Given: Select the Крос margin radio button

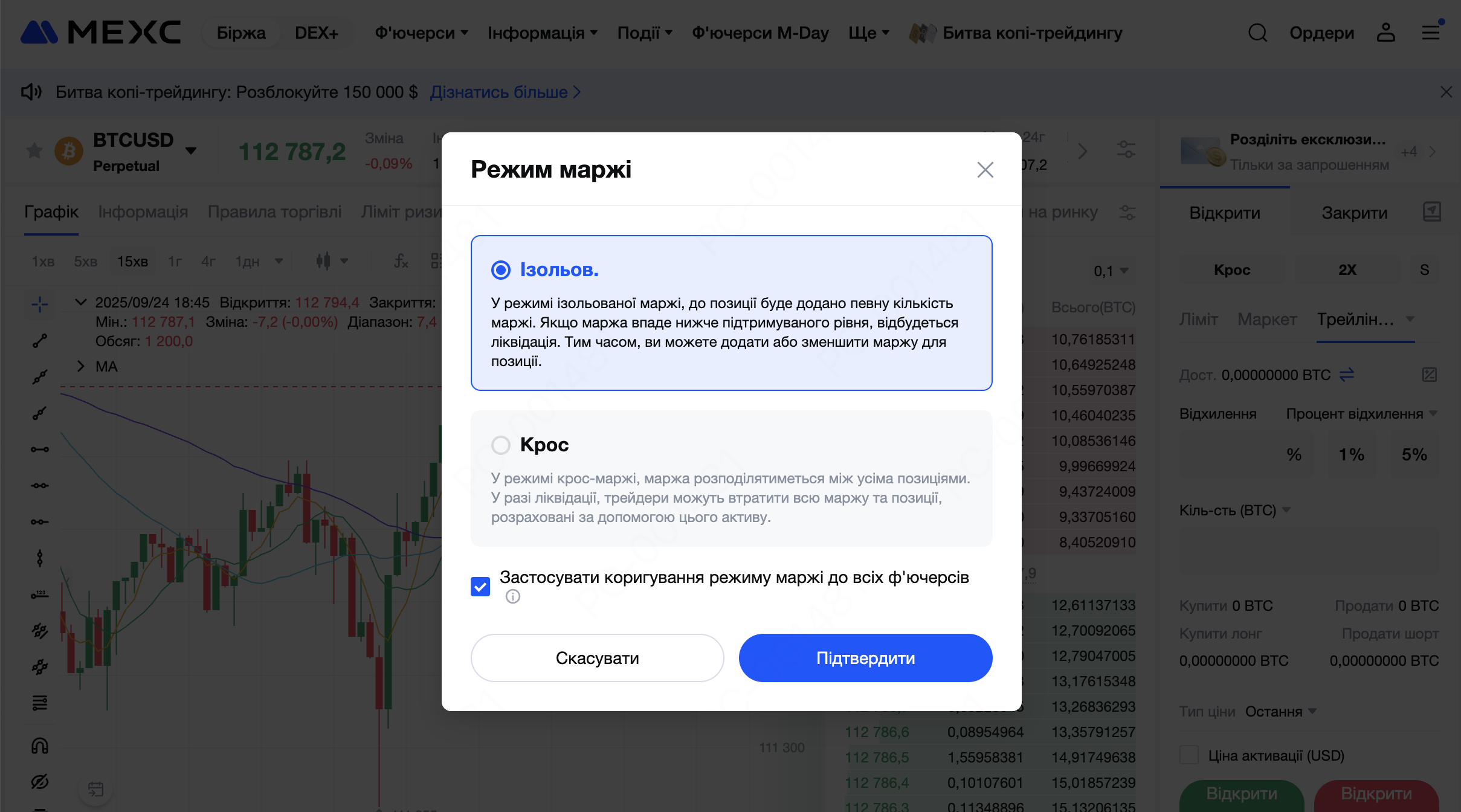Looking at the screenshot, I should (501, 445).
